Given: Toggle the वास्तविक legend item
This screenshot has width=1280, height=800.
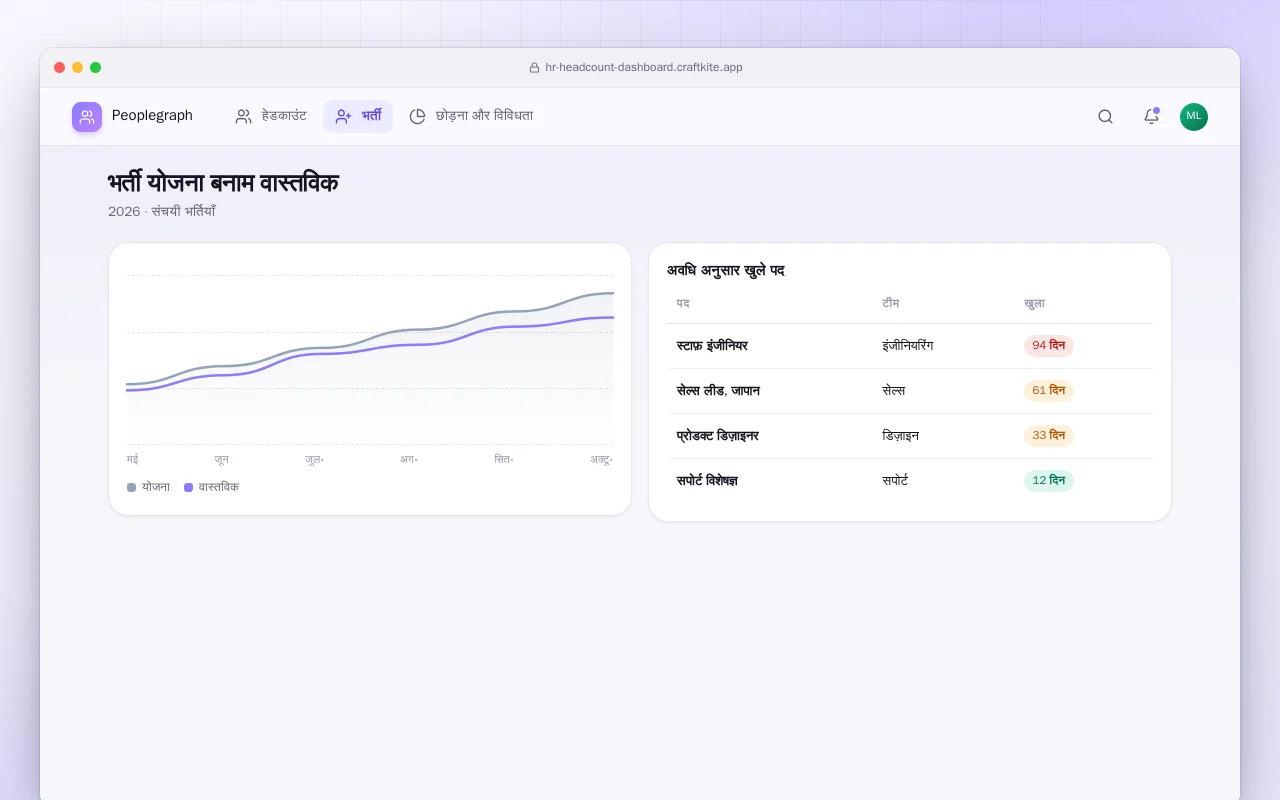Looking at the screenshot, I should click(x=212, y=487).
